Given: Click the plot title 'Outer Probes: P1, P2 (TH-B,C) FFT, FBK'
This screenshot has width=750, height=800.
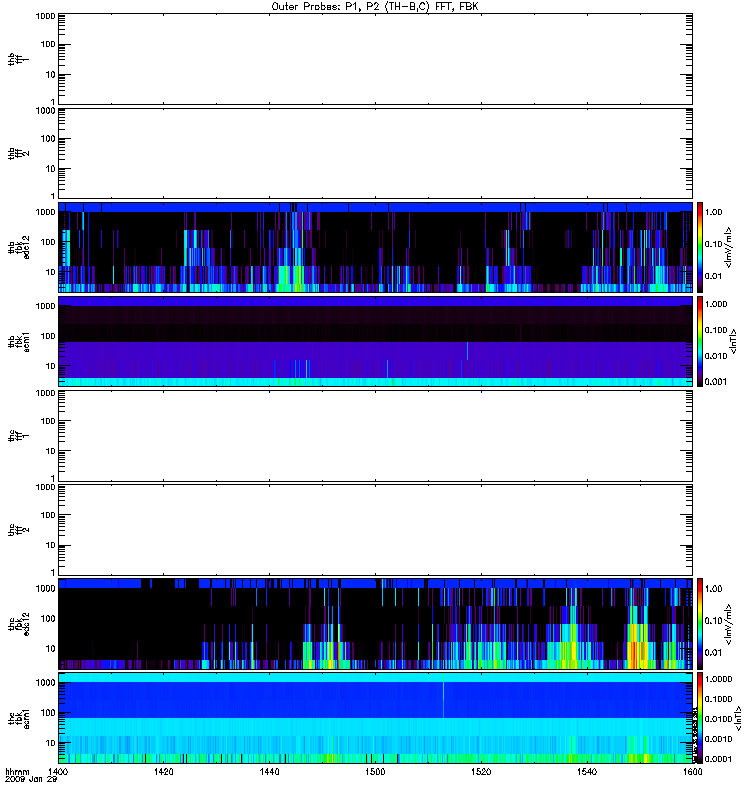Looking at the screenshot, I should point(375,7).
